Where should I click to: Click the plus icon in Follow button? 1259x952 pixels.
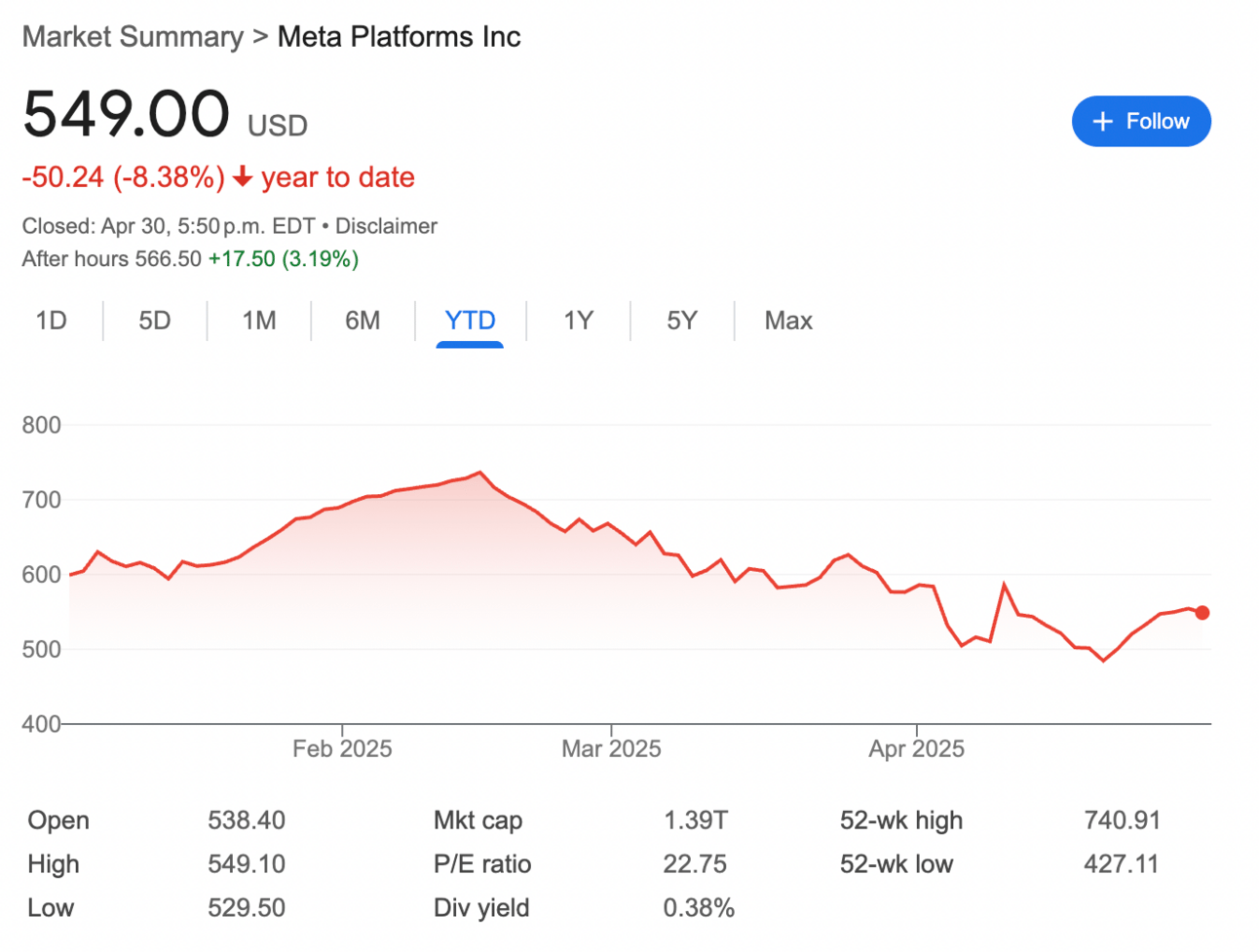click(x=1102, y=122)
